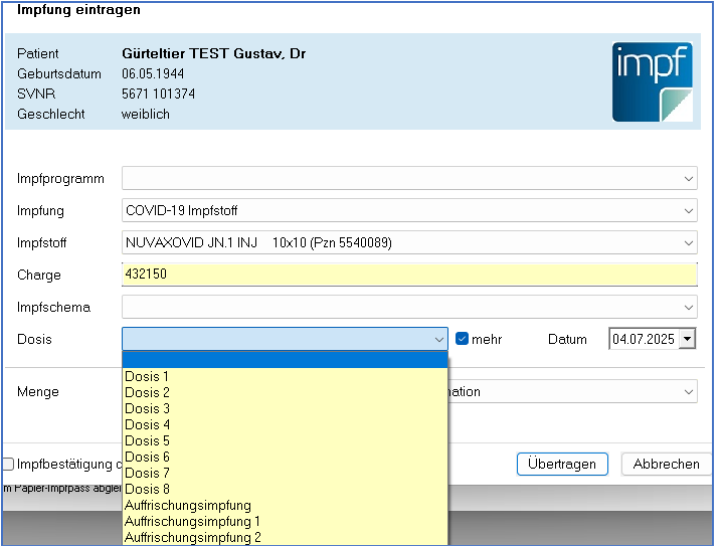This screenshot has width=714, height=546.
Task: Expand the Impfschema dropdown
Action: pos(689,307)
